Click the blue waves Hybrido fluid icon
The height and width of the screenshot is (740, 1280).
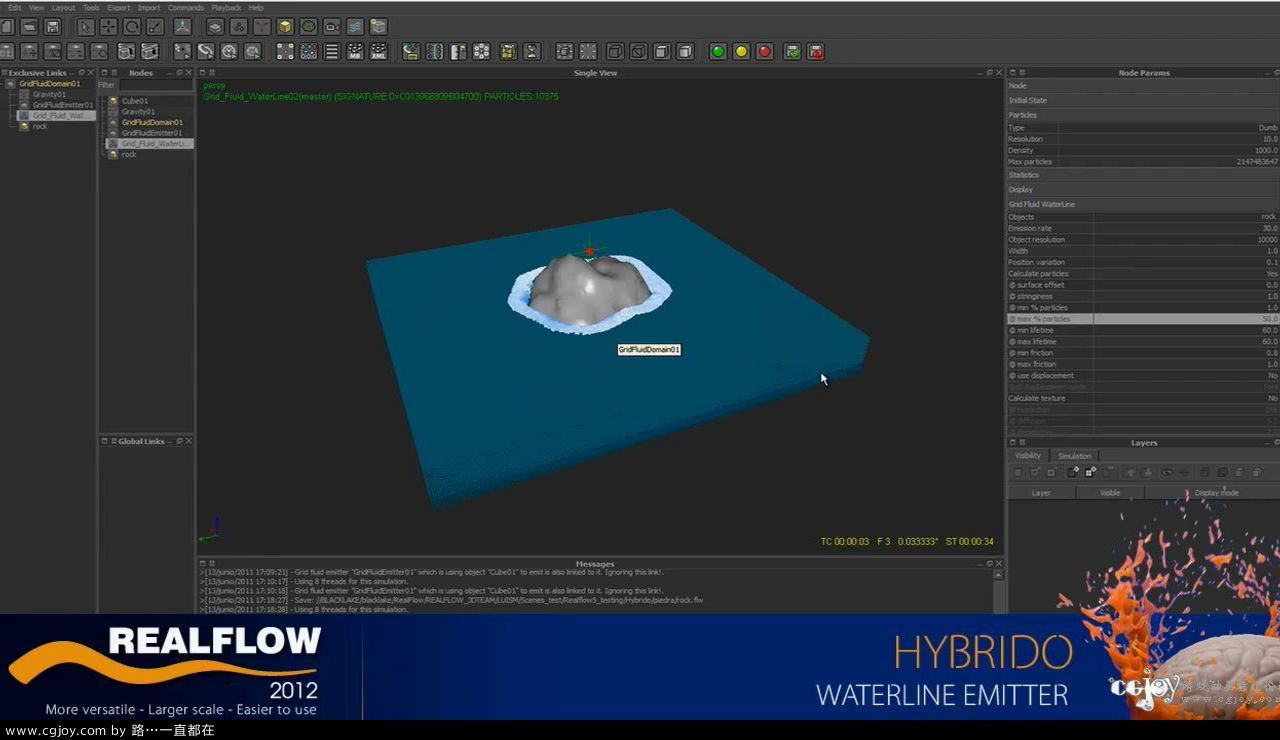tap(355, 27)
